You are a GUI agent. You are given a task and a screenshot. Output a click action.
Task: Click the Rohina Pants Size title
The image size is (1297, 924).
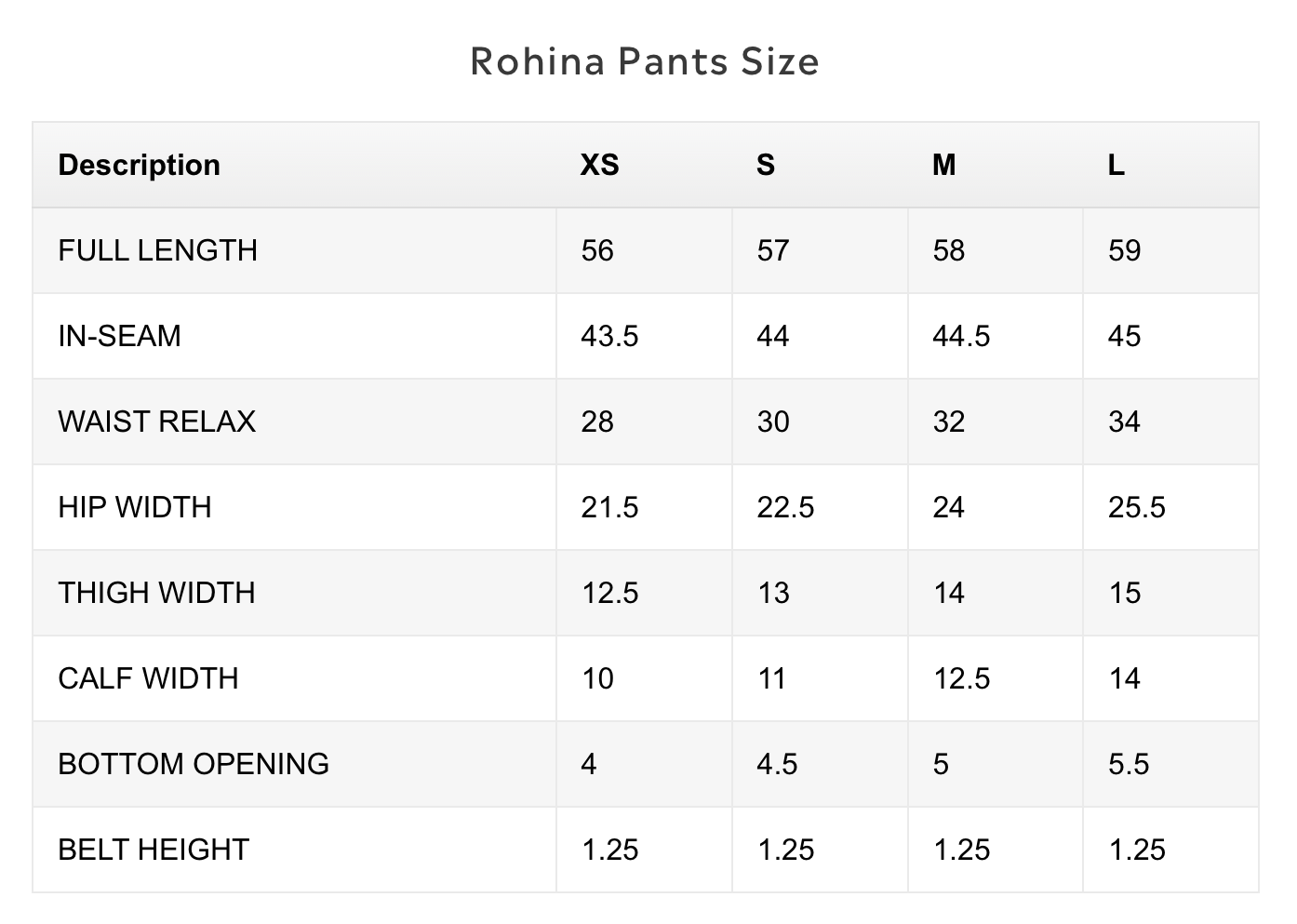pos(645,61)
